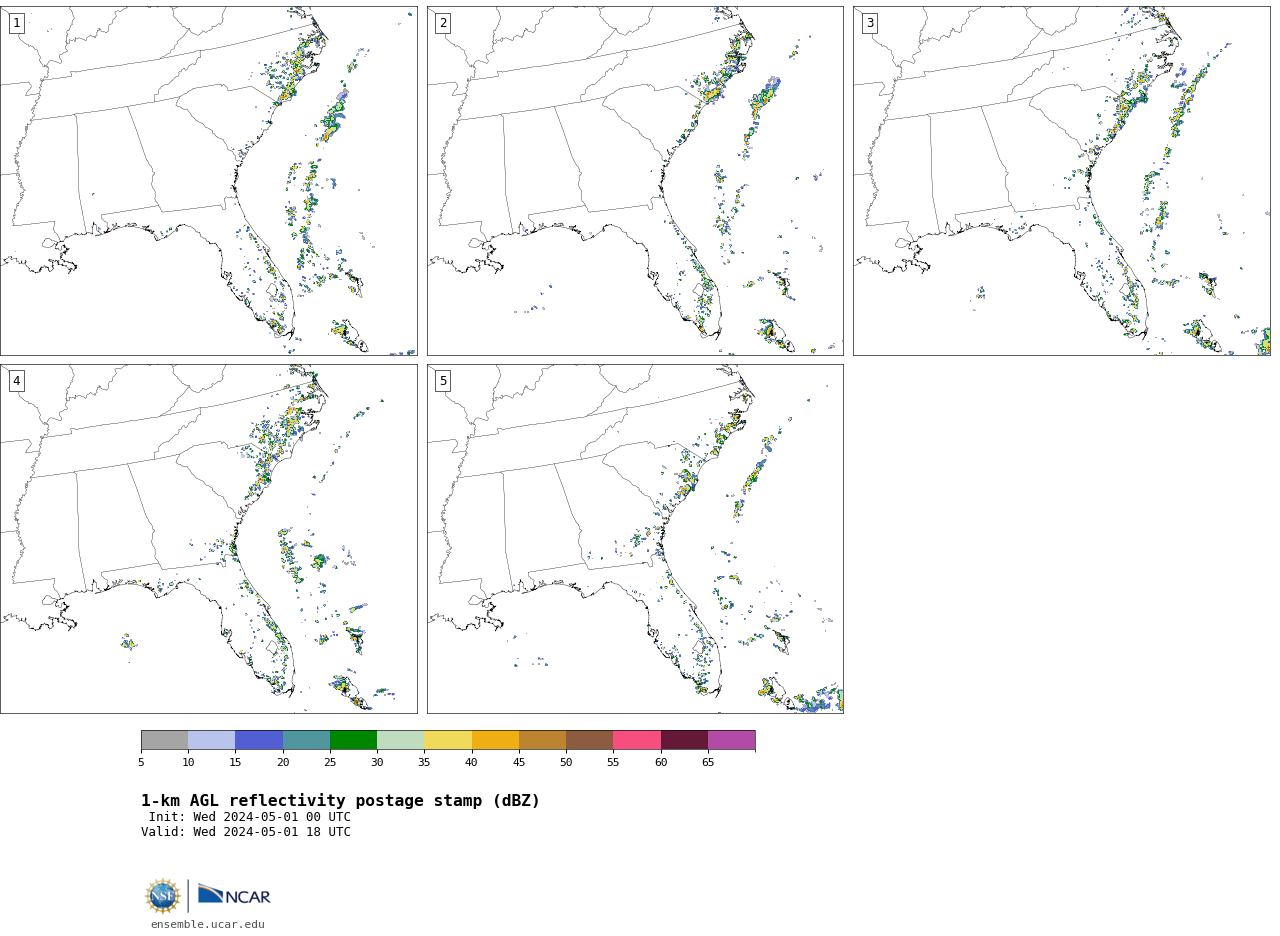Click the Init time text
The width and height of the screenshot is (1280, 936).
(250, 817)
